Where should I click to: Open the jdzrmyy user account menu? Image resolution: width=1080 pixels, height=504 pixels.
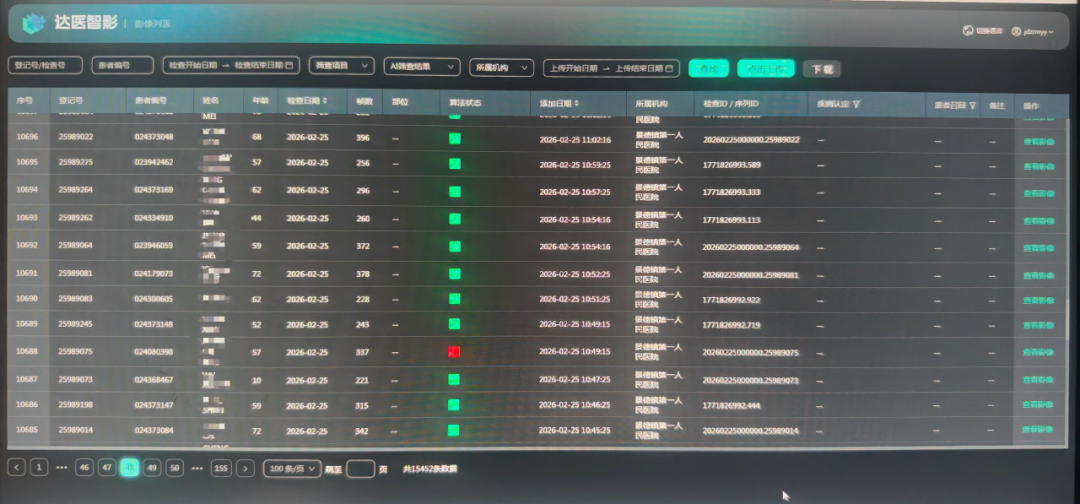pyautogui.click(x=1032, y=31)
